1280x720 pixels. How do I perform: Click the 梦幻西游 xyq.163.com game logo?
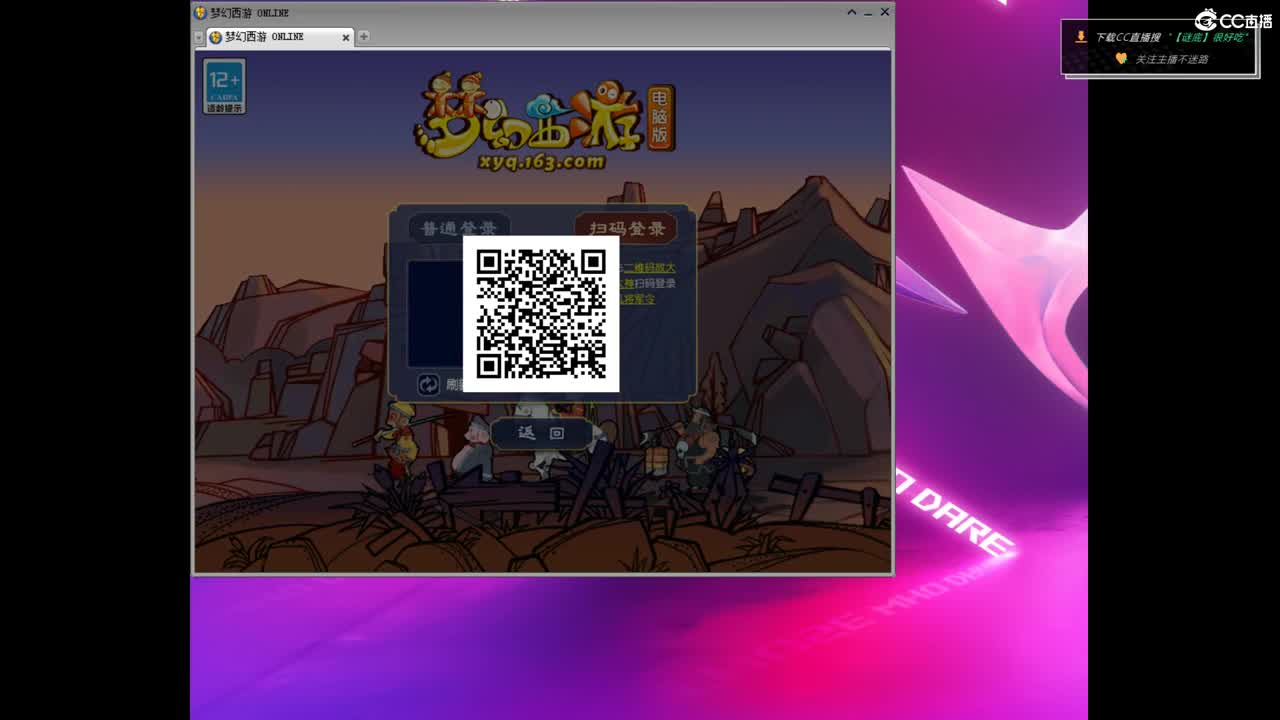545,120
